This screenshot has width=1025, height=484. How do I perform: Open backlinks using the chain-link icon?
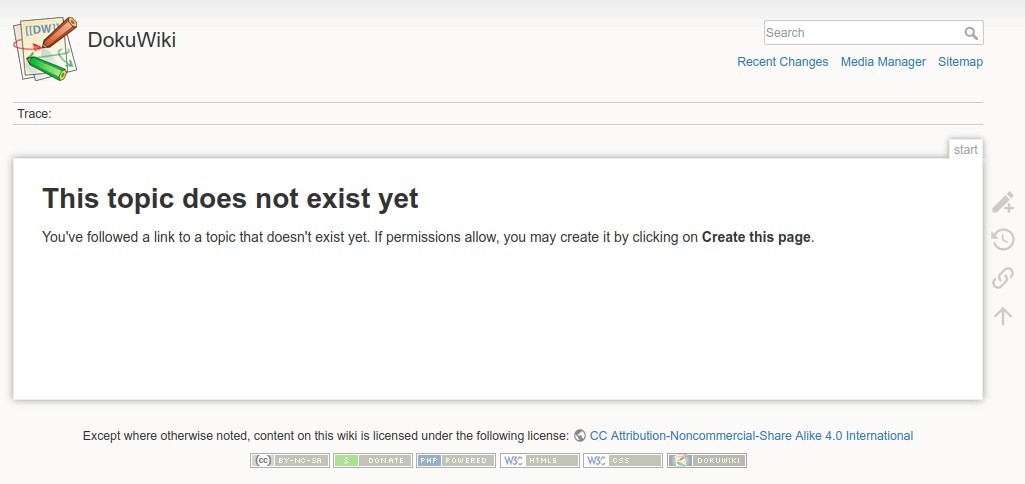1002,278
